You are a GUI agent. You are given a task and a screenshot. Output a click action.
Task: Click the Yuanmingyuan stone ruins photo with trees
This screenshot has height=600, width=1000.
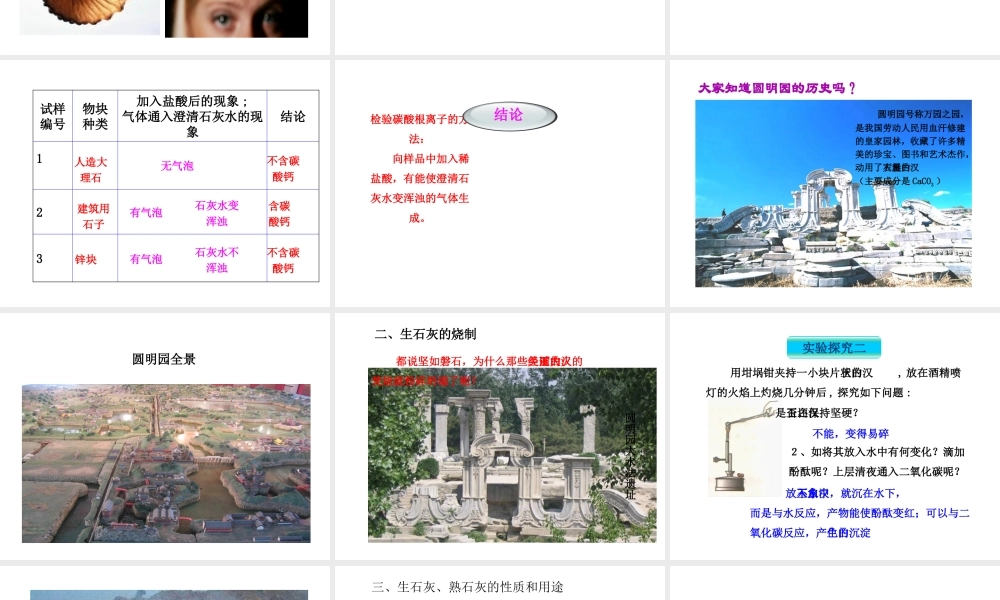pos(512,455)
